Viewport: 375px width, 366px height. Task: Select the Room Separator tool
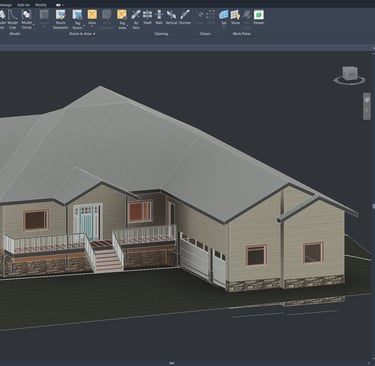tap(61, 19)
